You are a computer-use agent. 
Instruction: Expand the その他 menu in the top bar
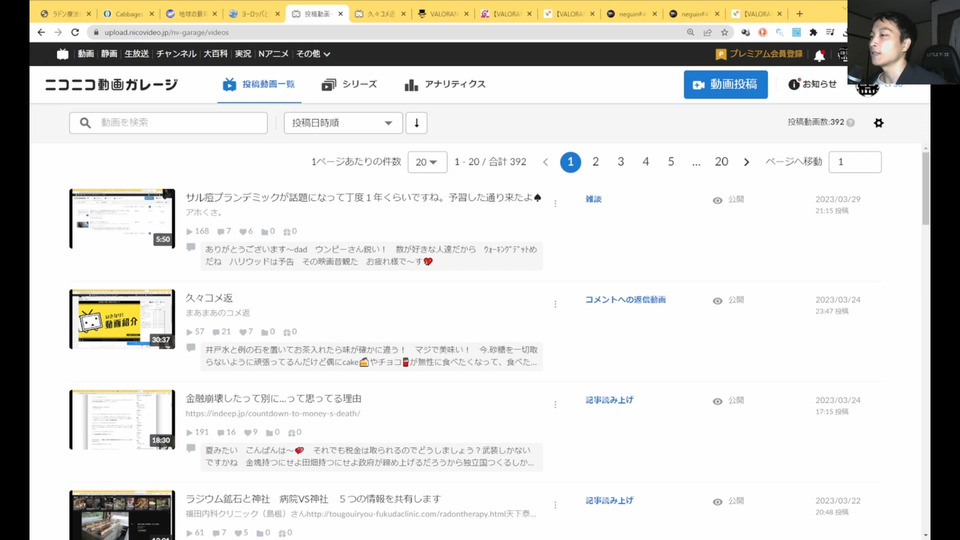click(313, 54)
